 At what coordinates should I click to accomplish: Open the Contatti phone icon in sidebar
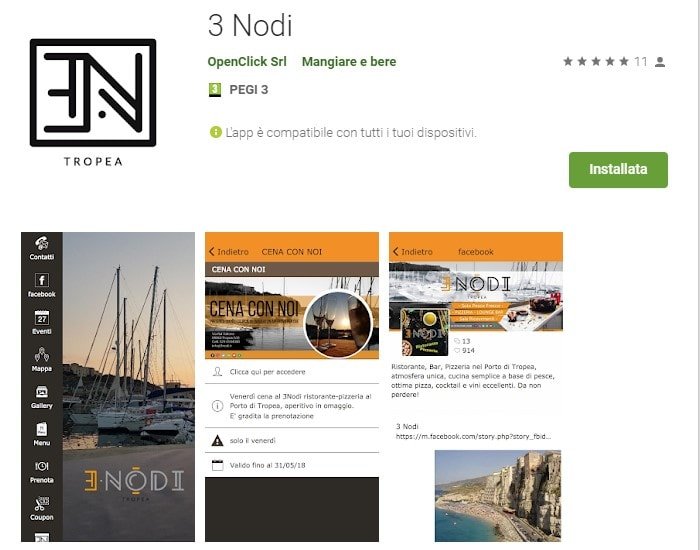click(42, 244)
